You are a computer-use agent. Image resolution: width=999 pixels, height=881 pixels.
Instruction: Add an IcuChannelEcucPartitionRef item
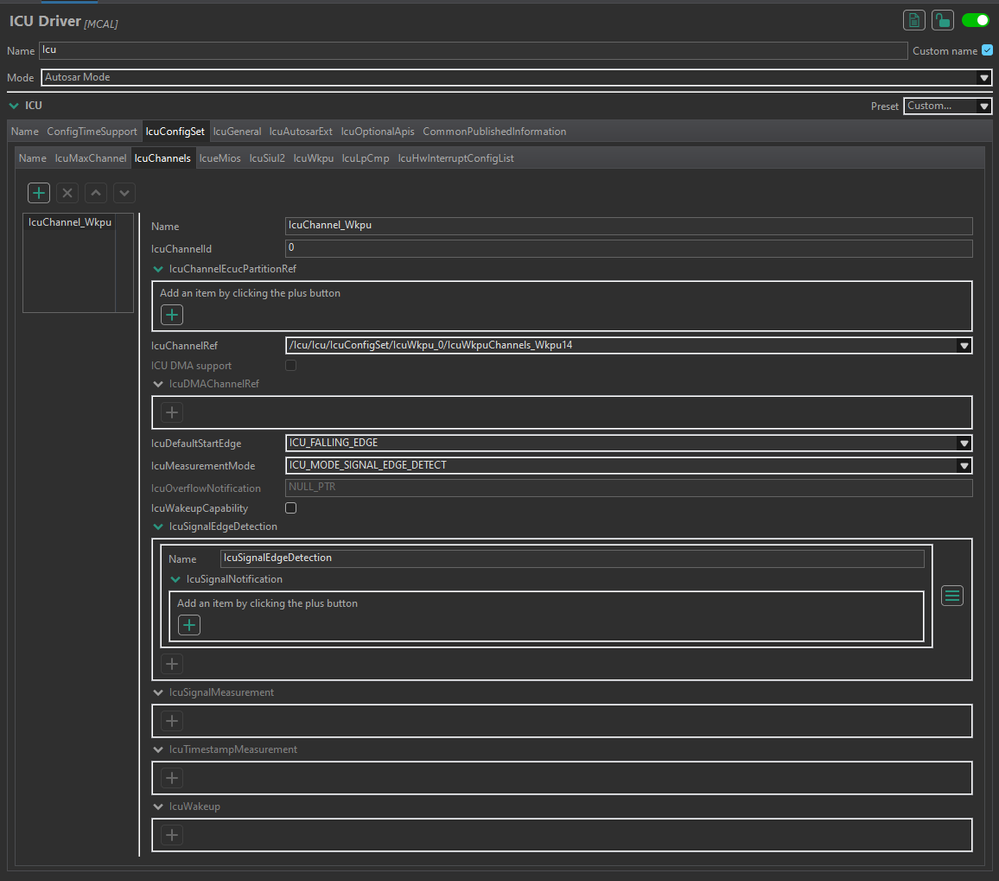point(172,315)
